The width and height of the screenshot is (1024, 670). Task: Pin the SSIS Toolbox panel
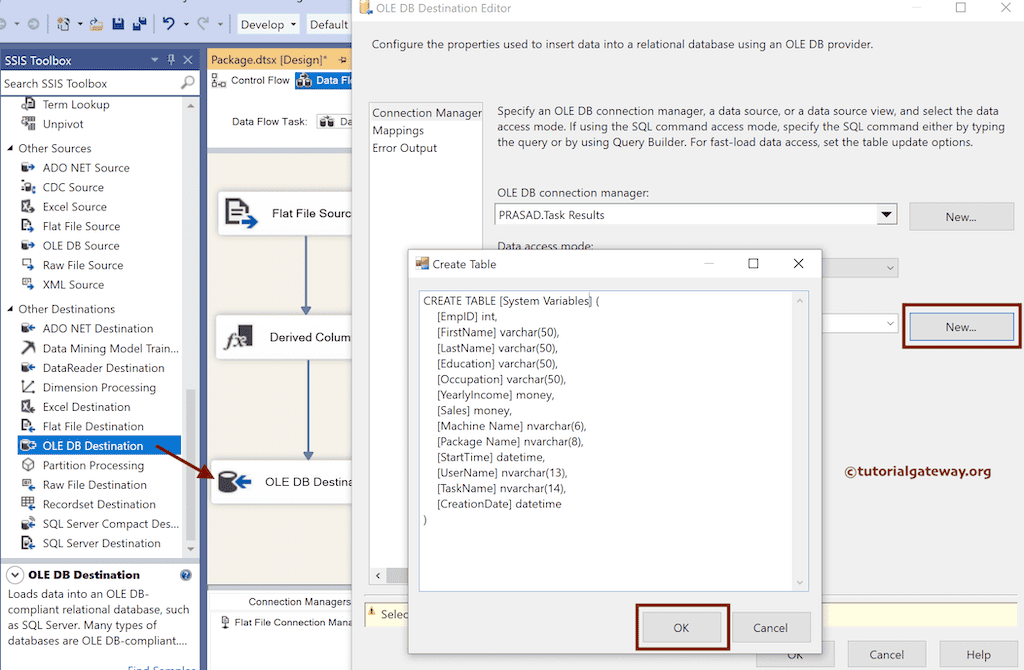coord(171,59)
